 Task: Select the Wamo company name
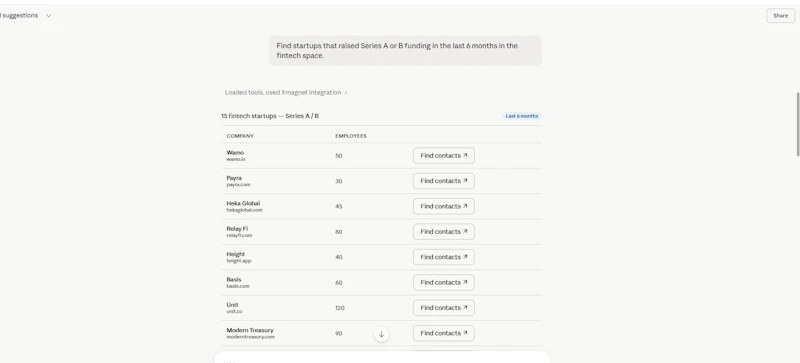(235, 152)
